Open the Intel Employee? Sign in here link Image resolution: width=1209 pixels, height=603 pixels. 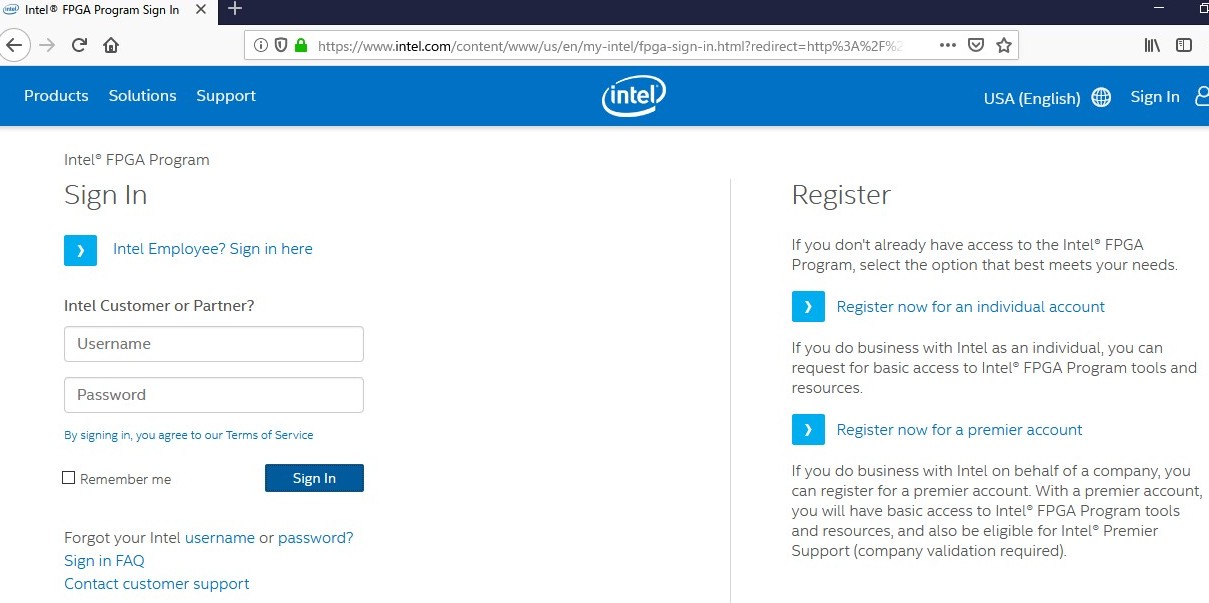click(213, 249)
